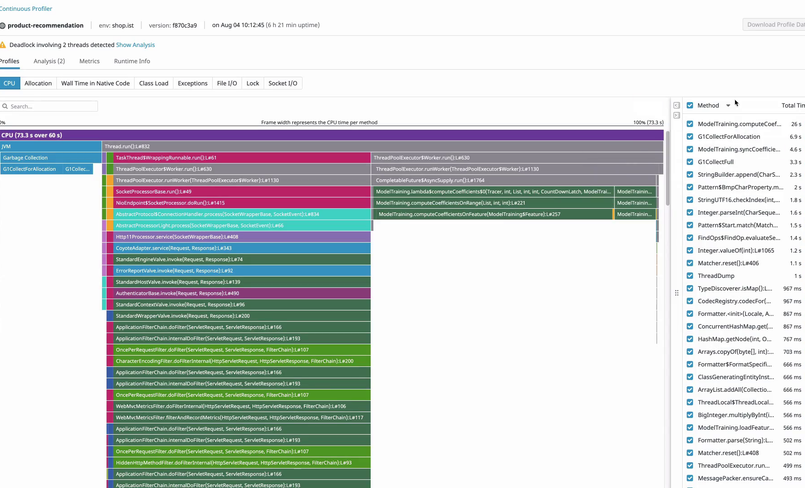
Task: Select the Socket I/O profile type
Action: coord(283,83)
